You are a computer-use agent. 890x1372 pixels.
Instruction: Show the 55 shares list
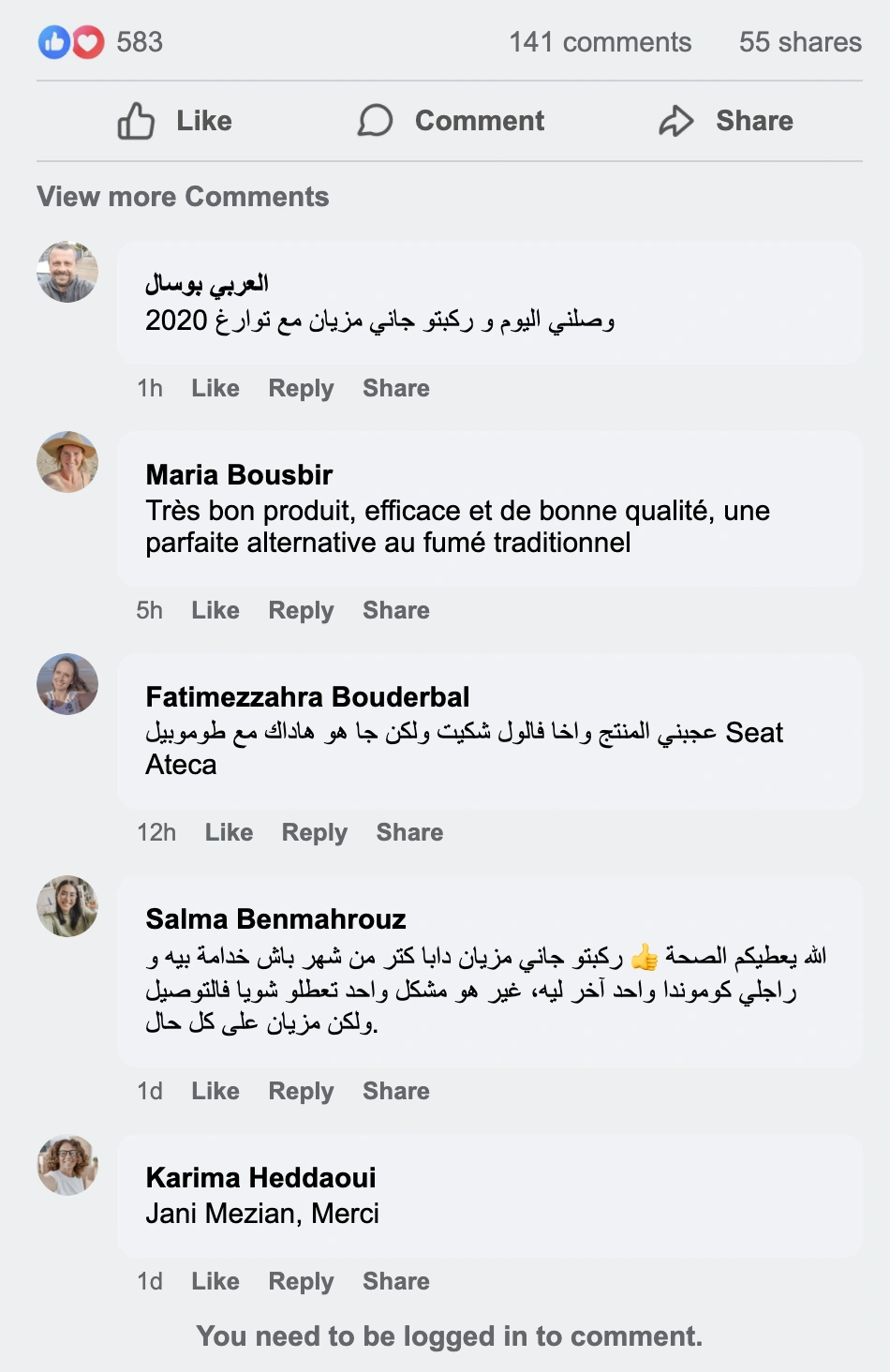(x=800, y=42)
